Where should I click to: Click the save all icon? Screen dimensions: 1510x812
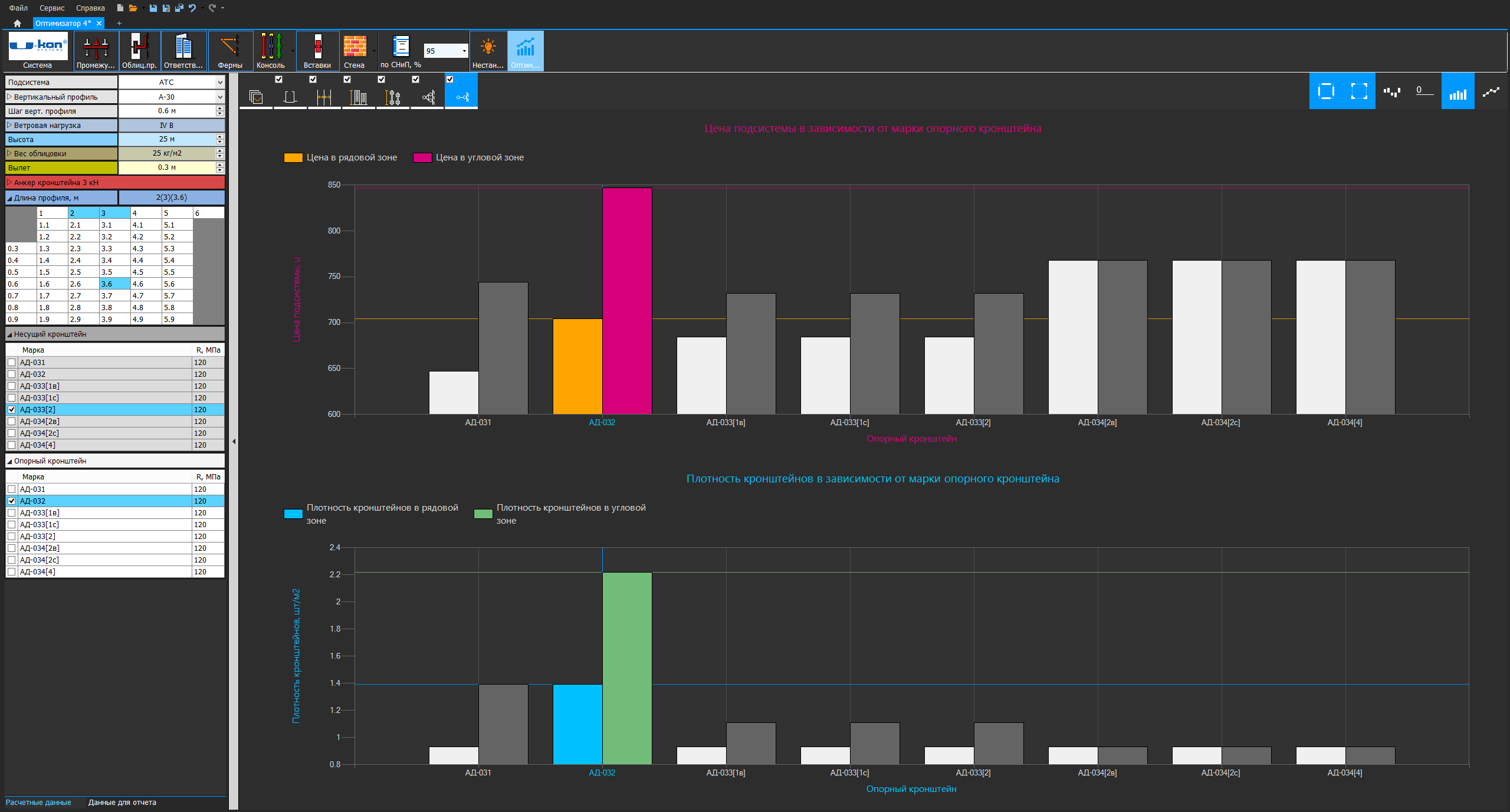(179, 8)
